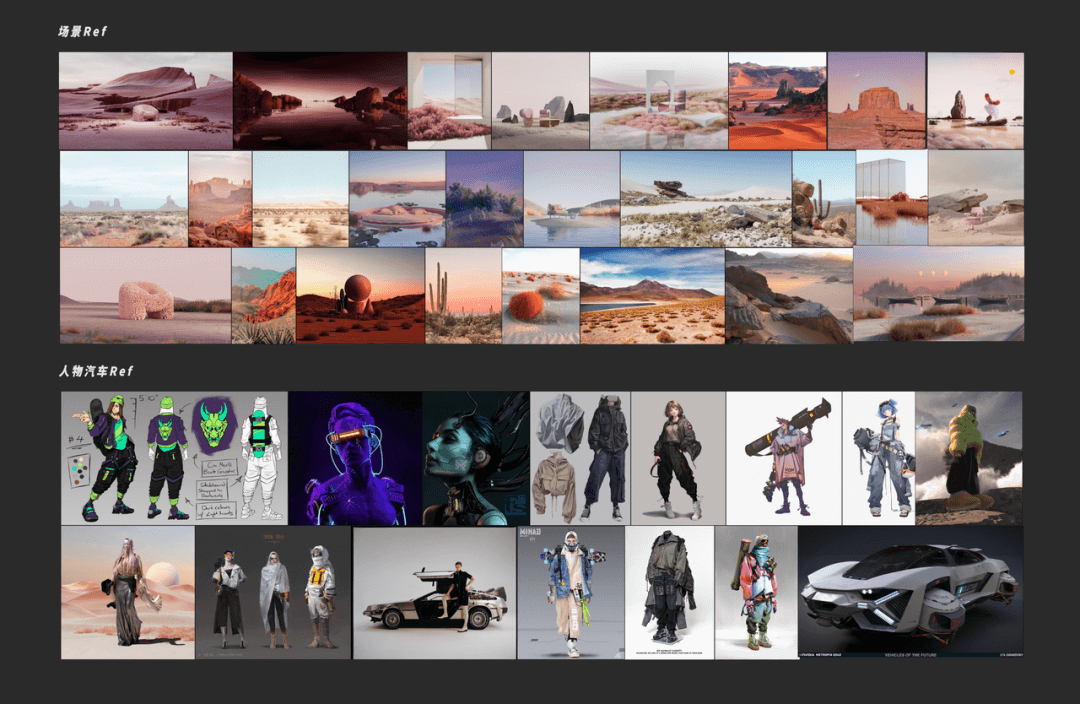
Task: Open the orange fuzzy ball on sand image
Action: point(540,296)
